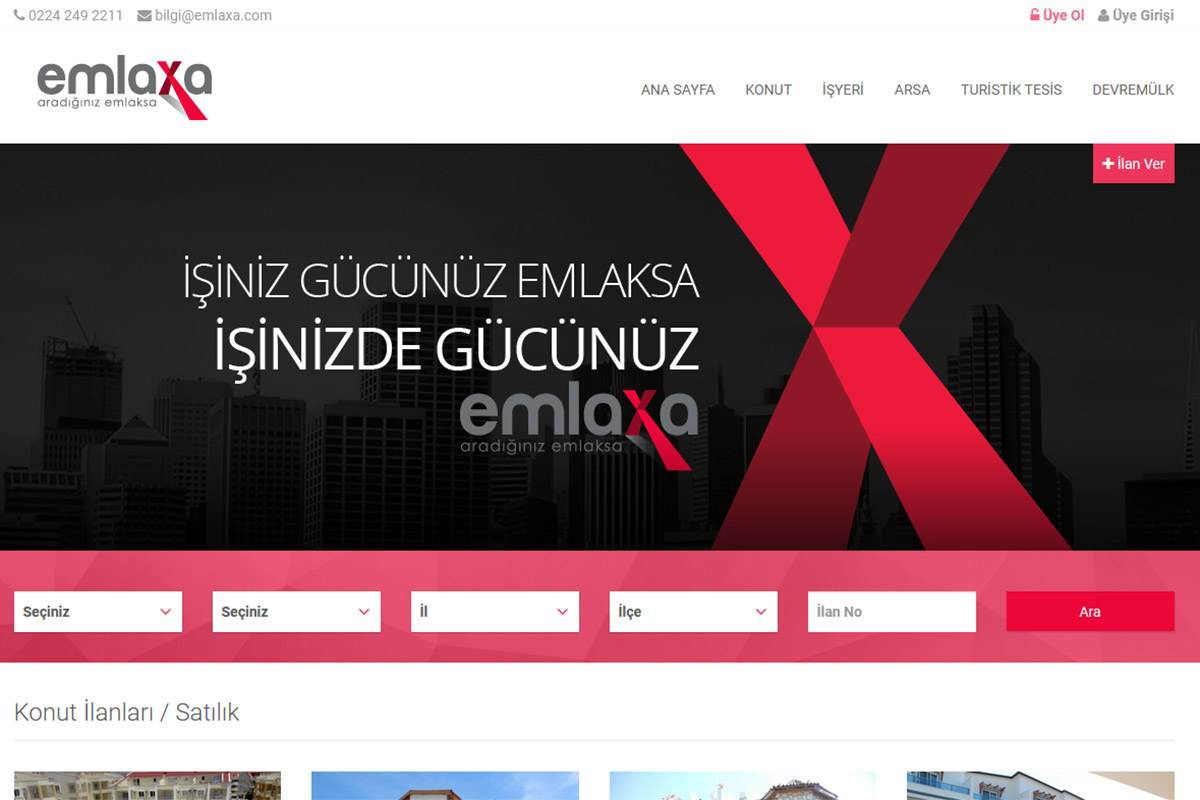Navigate to TURİSTİK TESİS

(x=1011, y=90)
